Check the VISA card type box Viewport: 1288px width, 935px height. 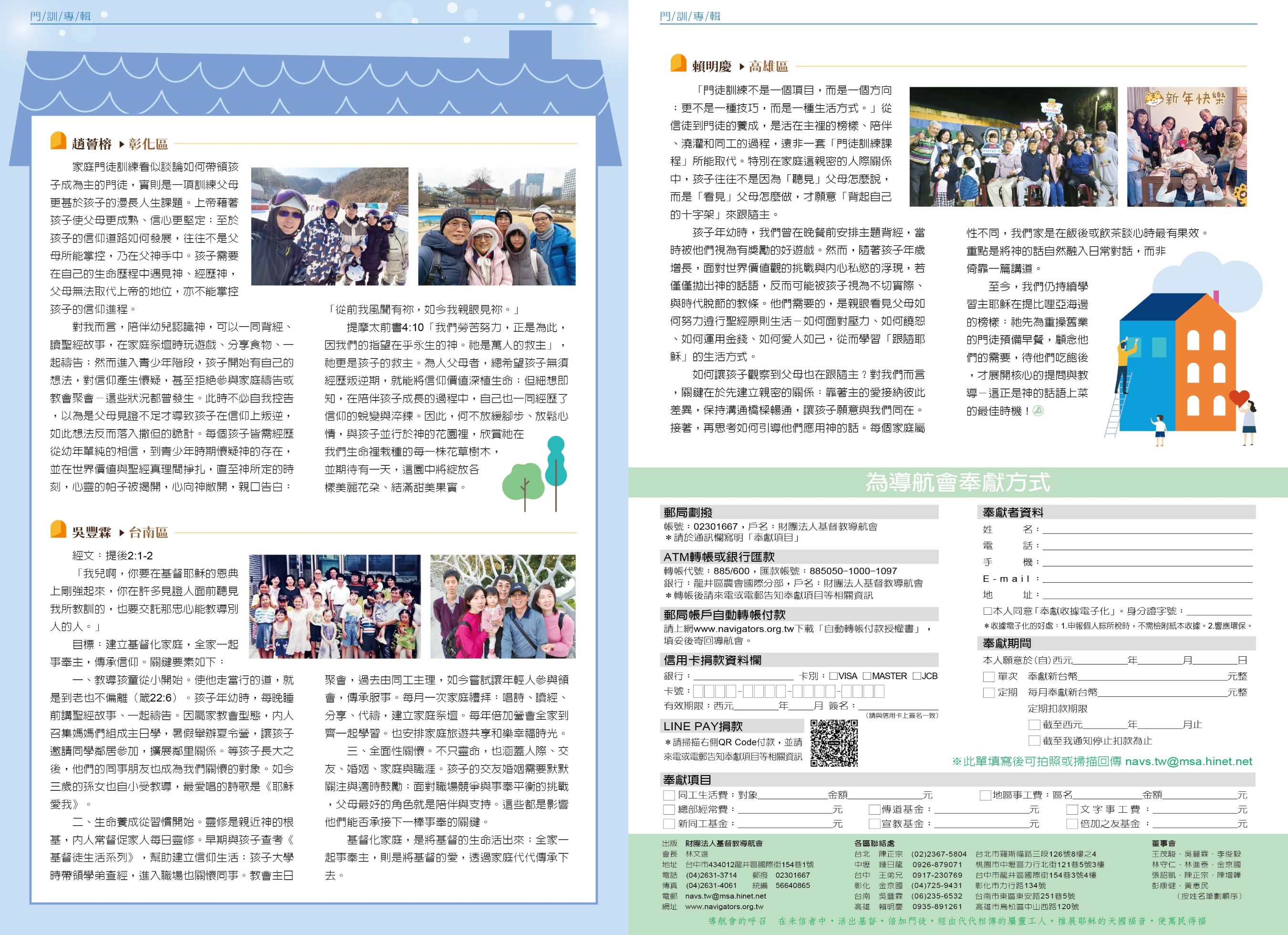point(833,676)
